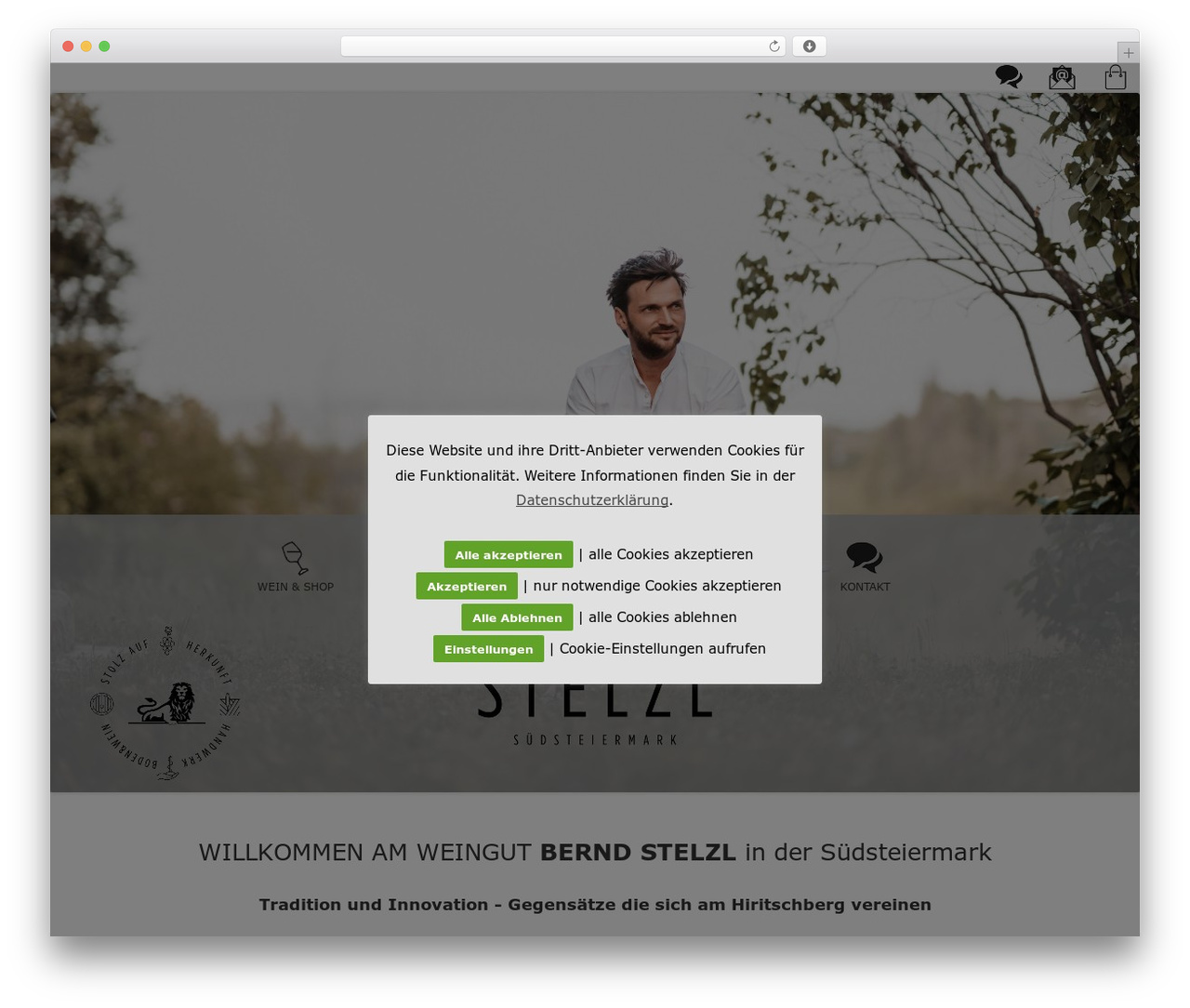Viewport: 1190px width, 1008px height.
Task: Click the wine glass icon above WEIN & SHOP
Action: [x=295, y=558]
